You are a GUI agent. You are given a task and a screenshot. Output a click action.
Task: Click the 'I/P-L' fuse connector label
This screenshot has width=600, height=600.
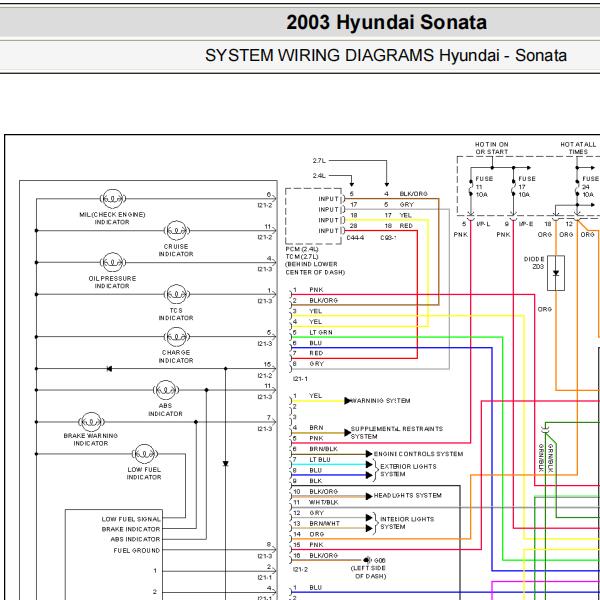[483, 224]
